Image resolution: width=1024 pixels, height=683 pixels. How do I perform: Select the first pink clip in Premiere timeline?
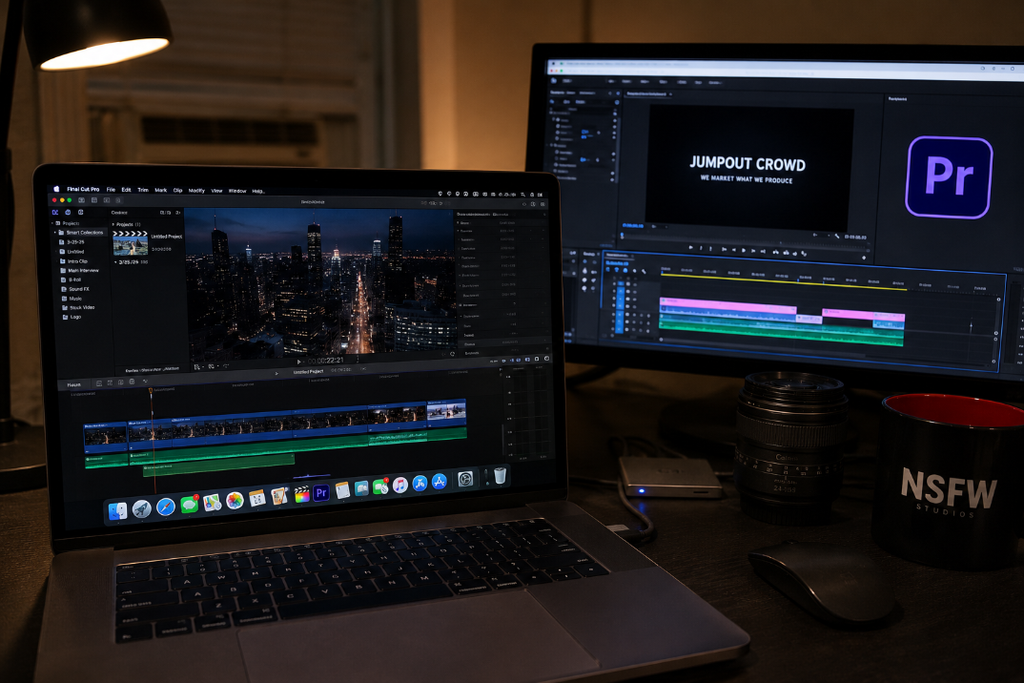(728, 307)
